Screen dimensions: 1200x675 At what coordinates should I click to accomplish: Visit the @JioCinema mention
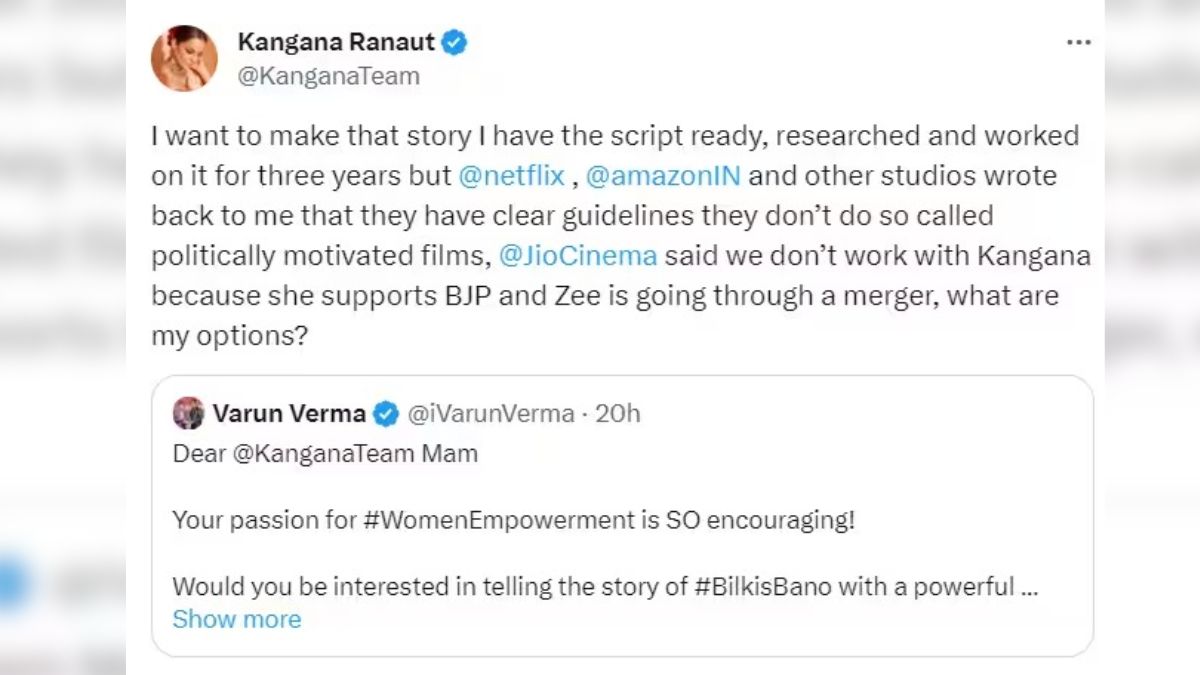tap(577, 255)
